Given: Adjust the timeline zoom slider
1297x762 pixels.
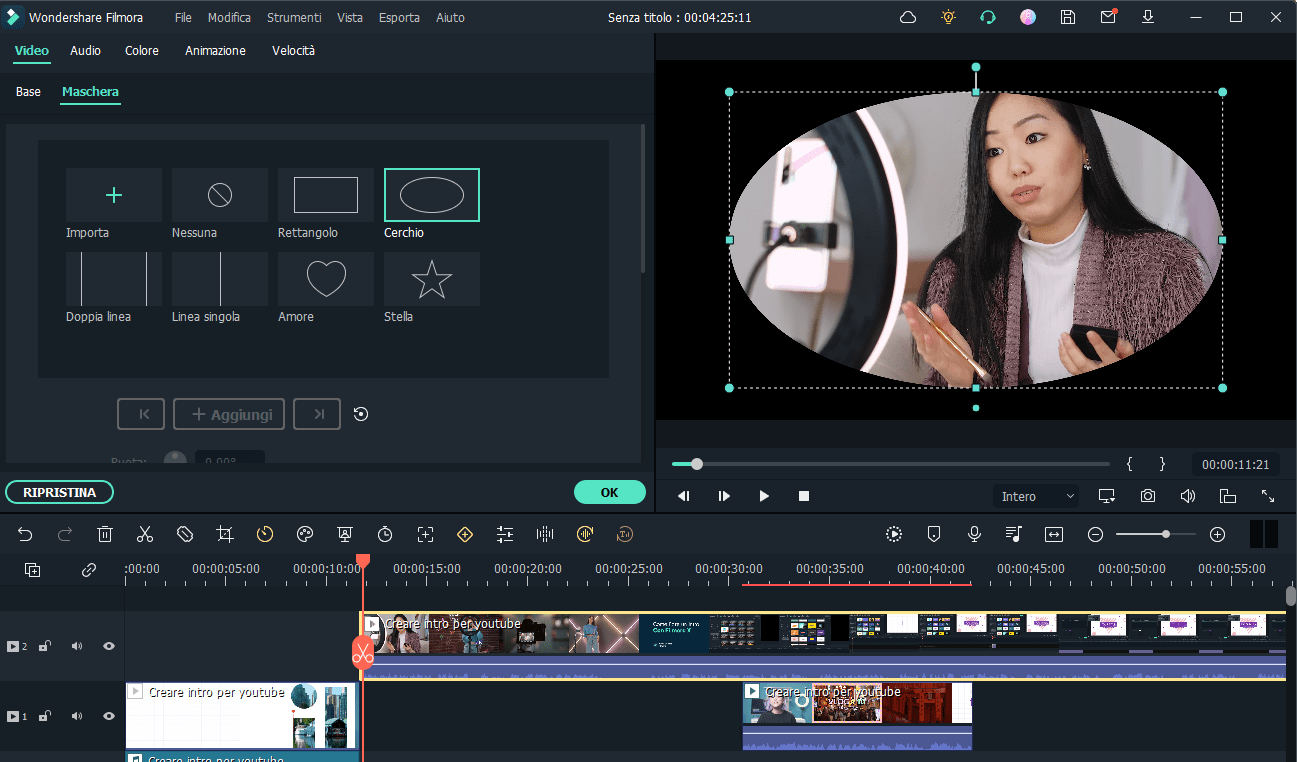Looking at the screenshot, I should coord(1156,535).
